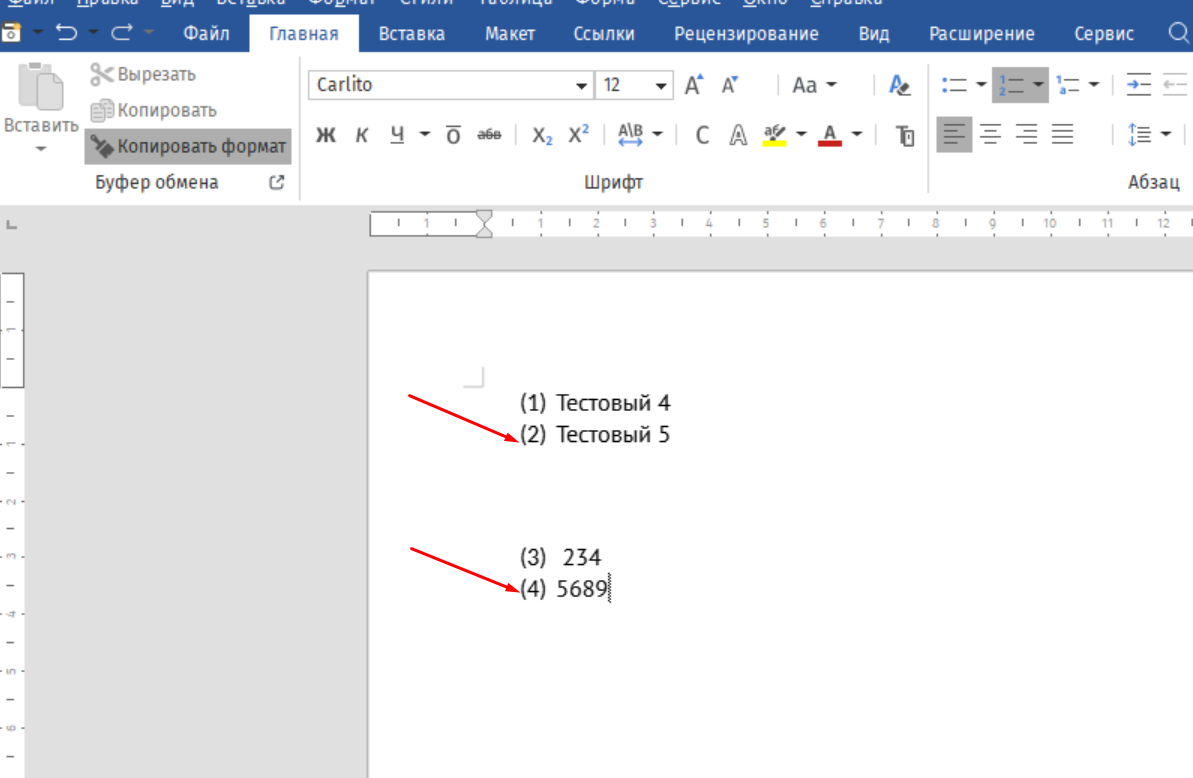Toggle align left paragraph button
The width and height of the screenshot is (1193, 778).
click(954, 135)
